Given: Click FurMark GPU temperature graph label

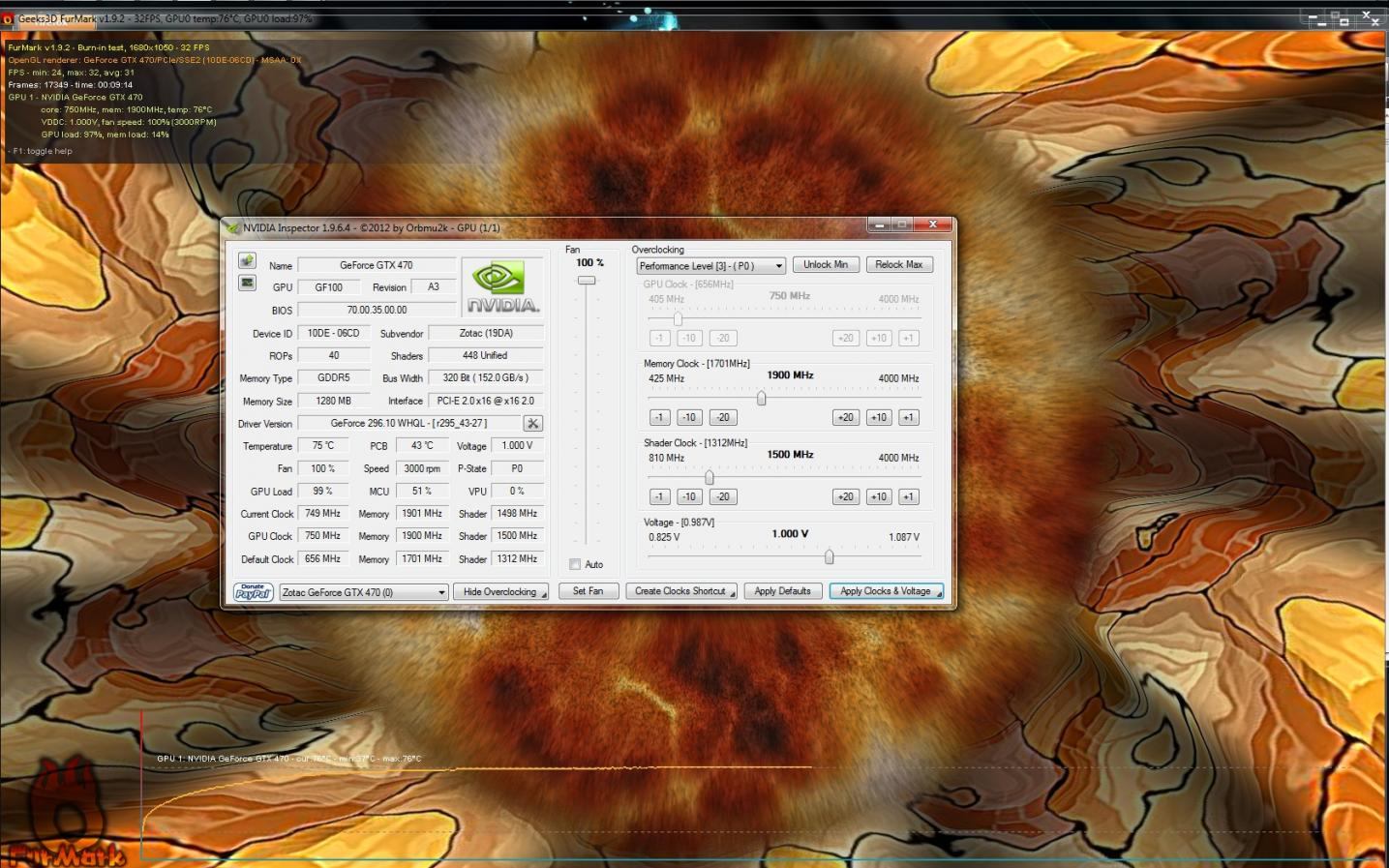Looking at the screenshot, I should (x=288, y=759).
